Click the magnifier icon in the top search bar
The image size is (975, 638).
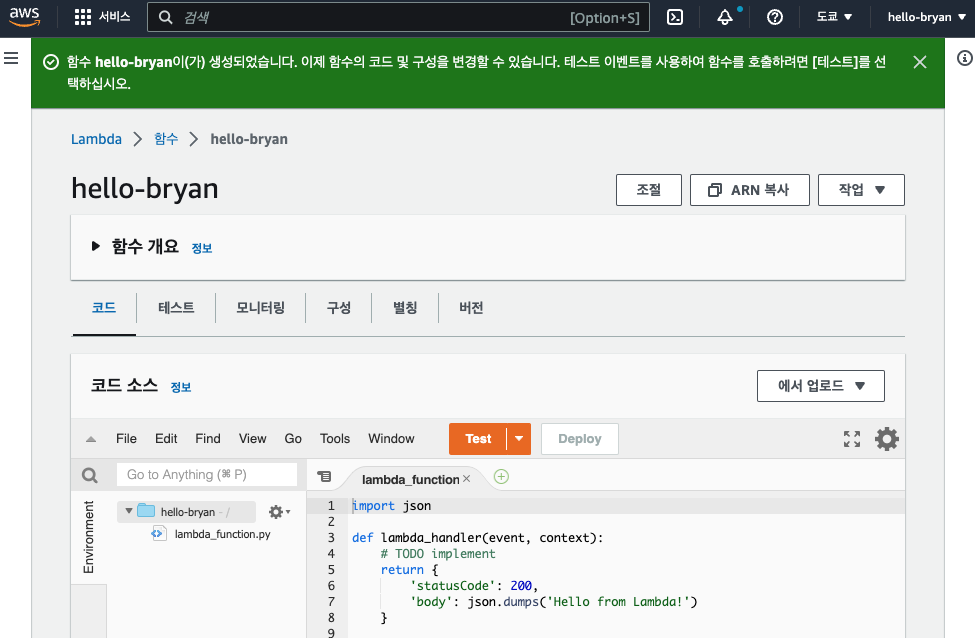165,17
